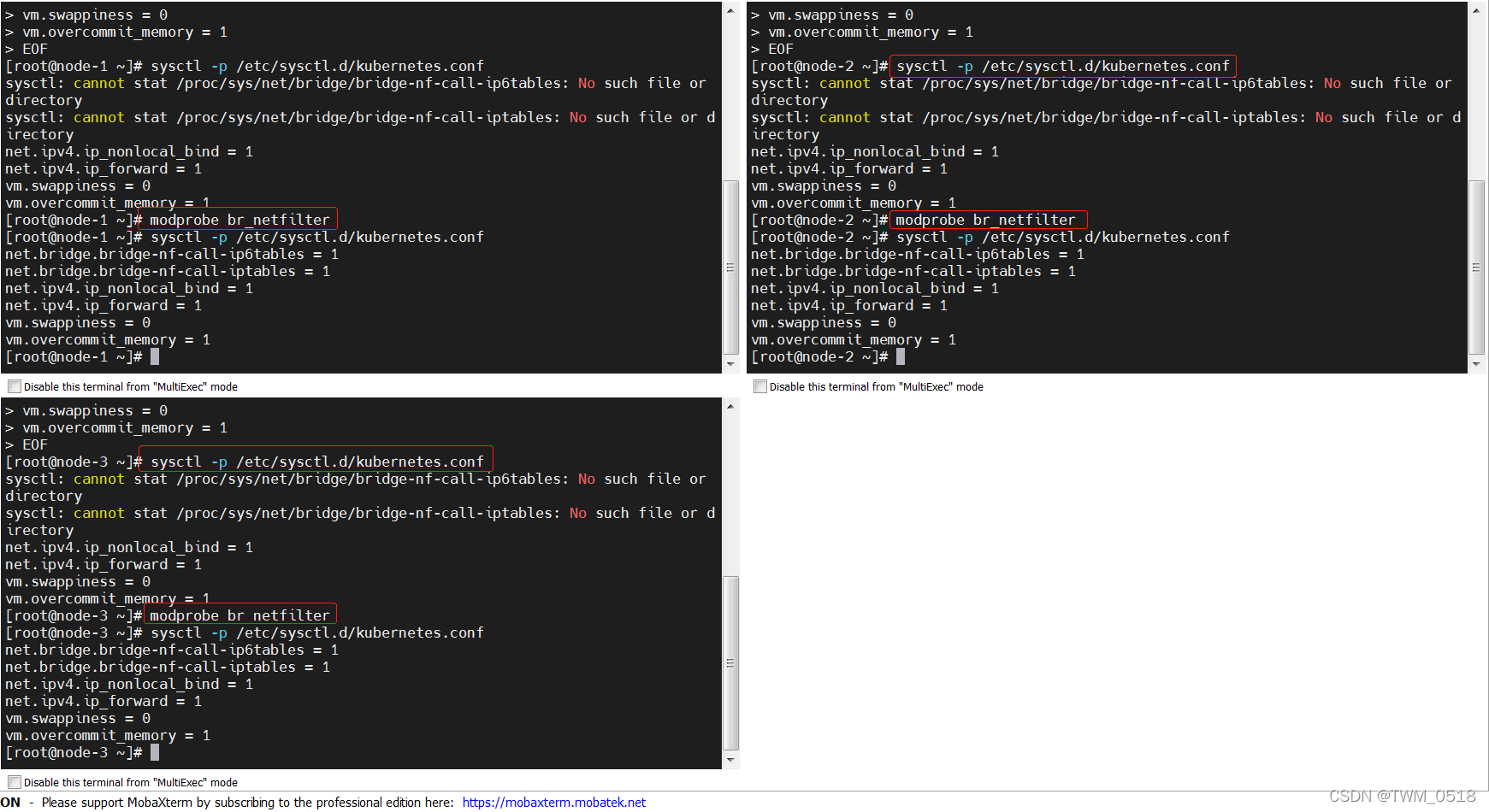
Task: Disable node-3 terminal from MultiExec mode
Action: (x=15, y=782)
